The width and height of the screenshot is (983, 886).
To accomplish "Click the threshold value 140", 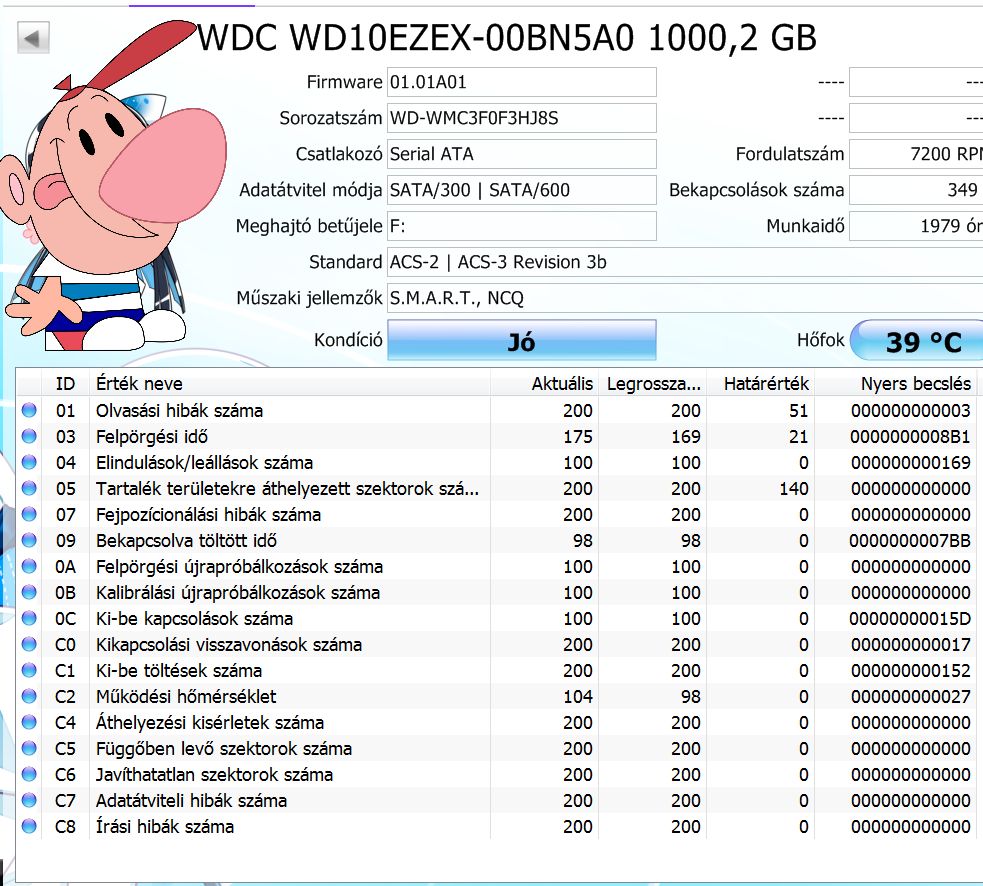I will [794, 488].
